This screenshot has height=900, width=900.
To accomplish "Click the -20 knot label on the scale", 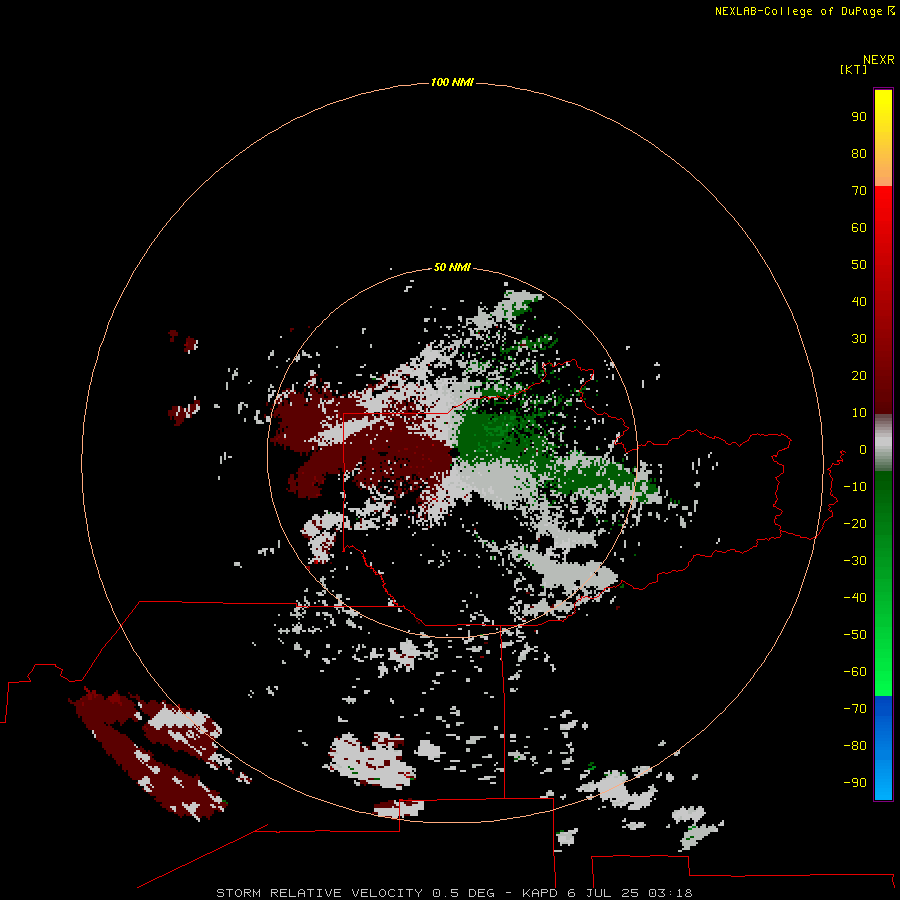I will pos(855,523).
